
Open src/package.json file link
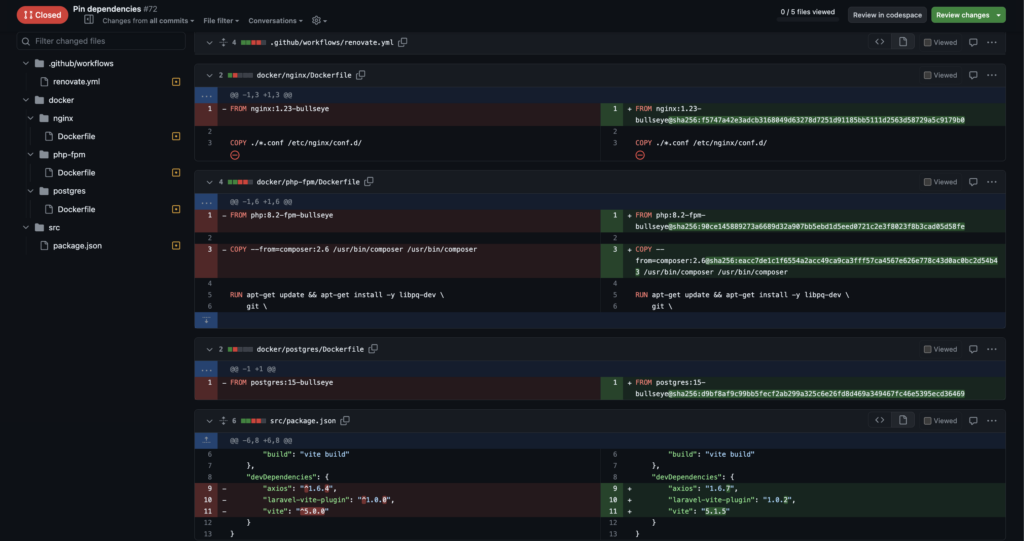303,421
